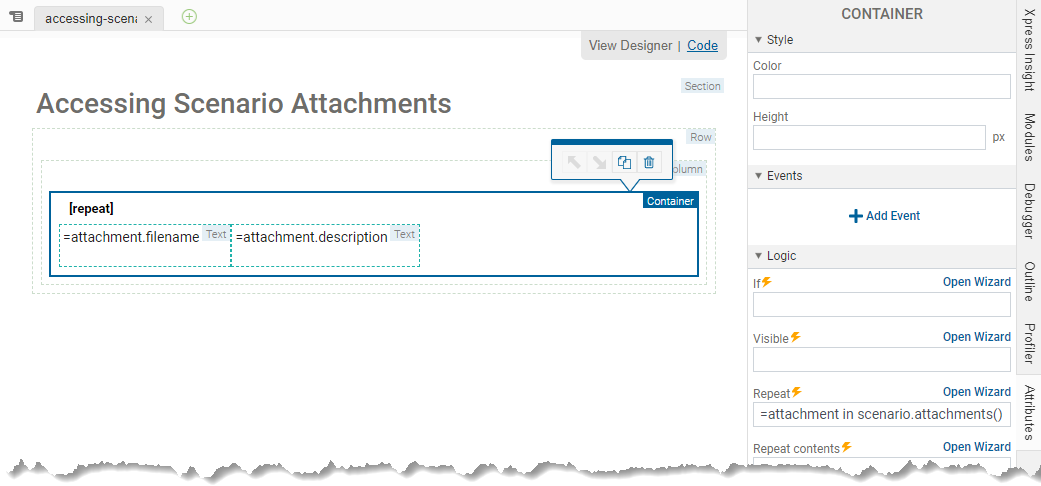Click Add Event button
The image size is (1041, 486).
click(884, 216)
